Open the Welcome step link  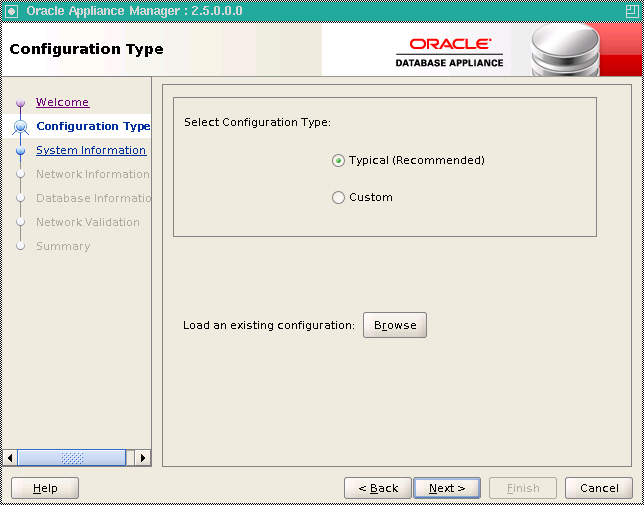point(62,102)
